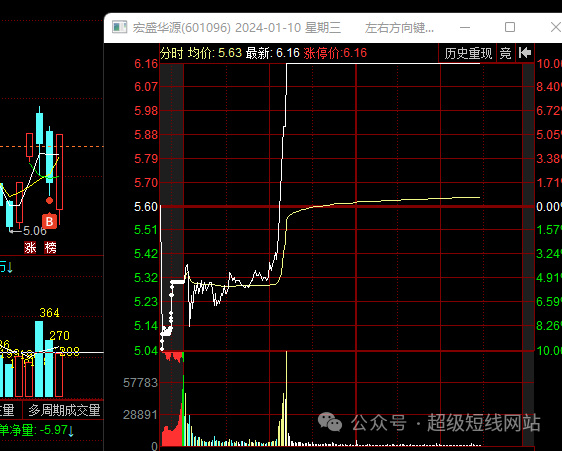Click the 分时 label in the chart header
Viewport: 562px width, 451px height.
tap(171, 53)
